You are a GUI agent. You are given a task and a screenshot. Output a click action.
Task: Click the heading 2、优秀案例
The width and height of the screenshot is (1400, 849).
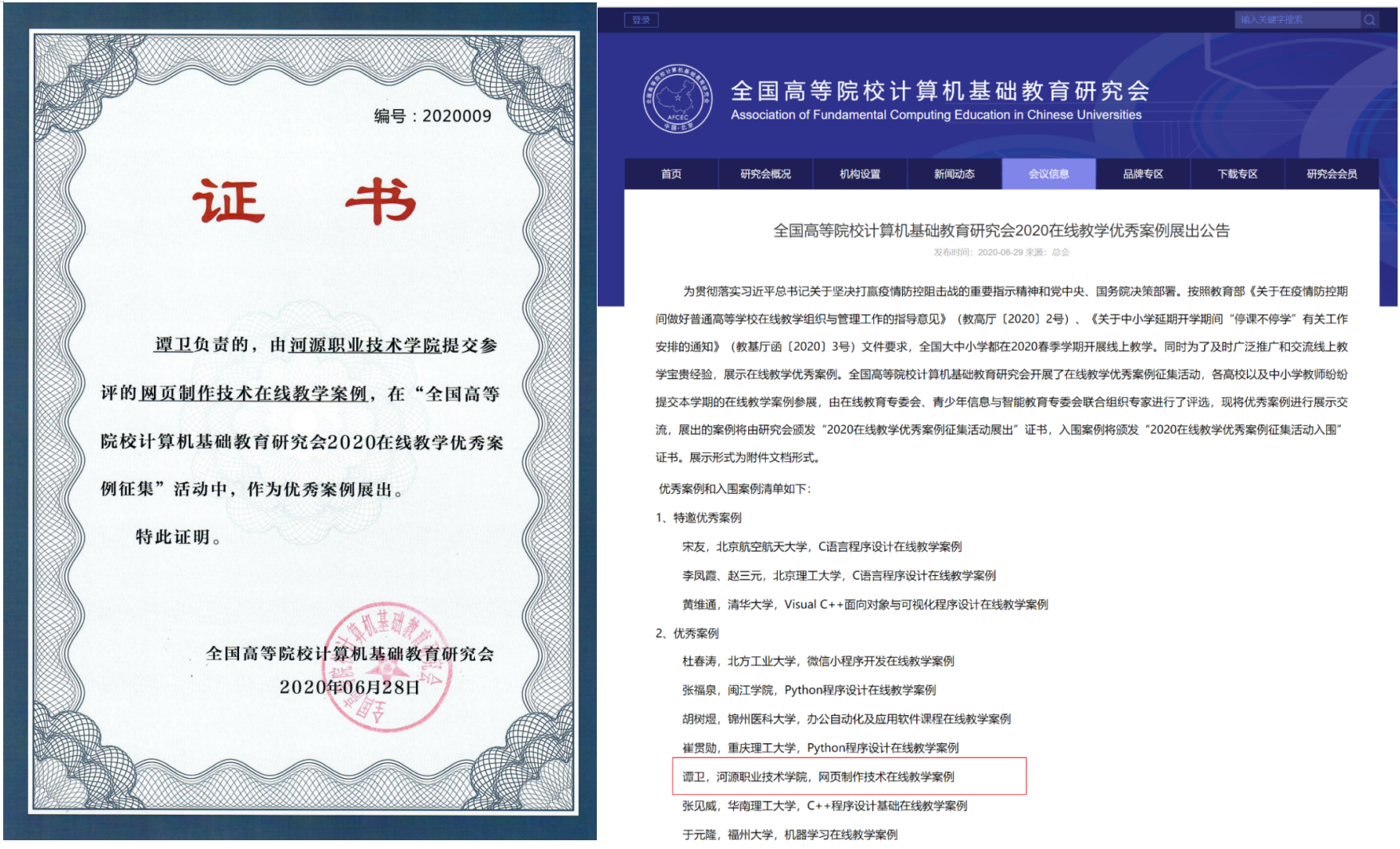(x=688, y=633)
